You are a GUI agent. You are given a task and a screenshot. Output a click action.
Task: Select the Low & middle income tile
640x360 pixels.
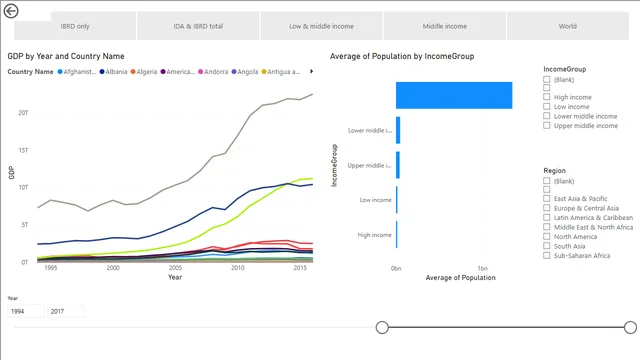[x=322, y=26]
